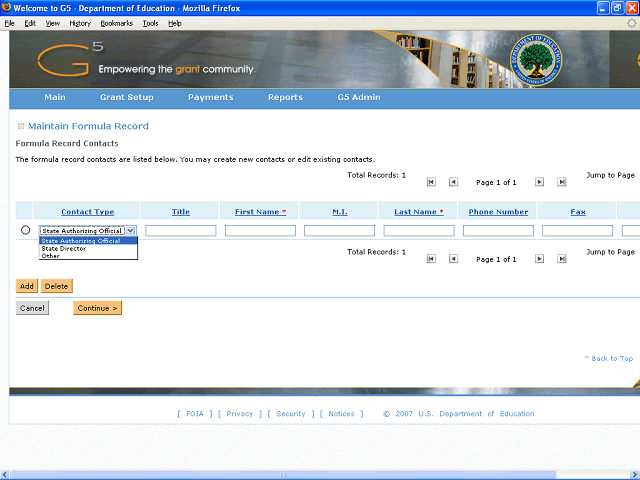Sort by M.I. column header
Image resolution: width=640 pixels, height=480 pixels.
(340, 212)
